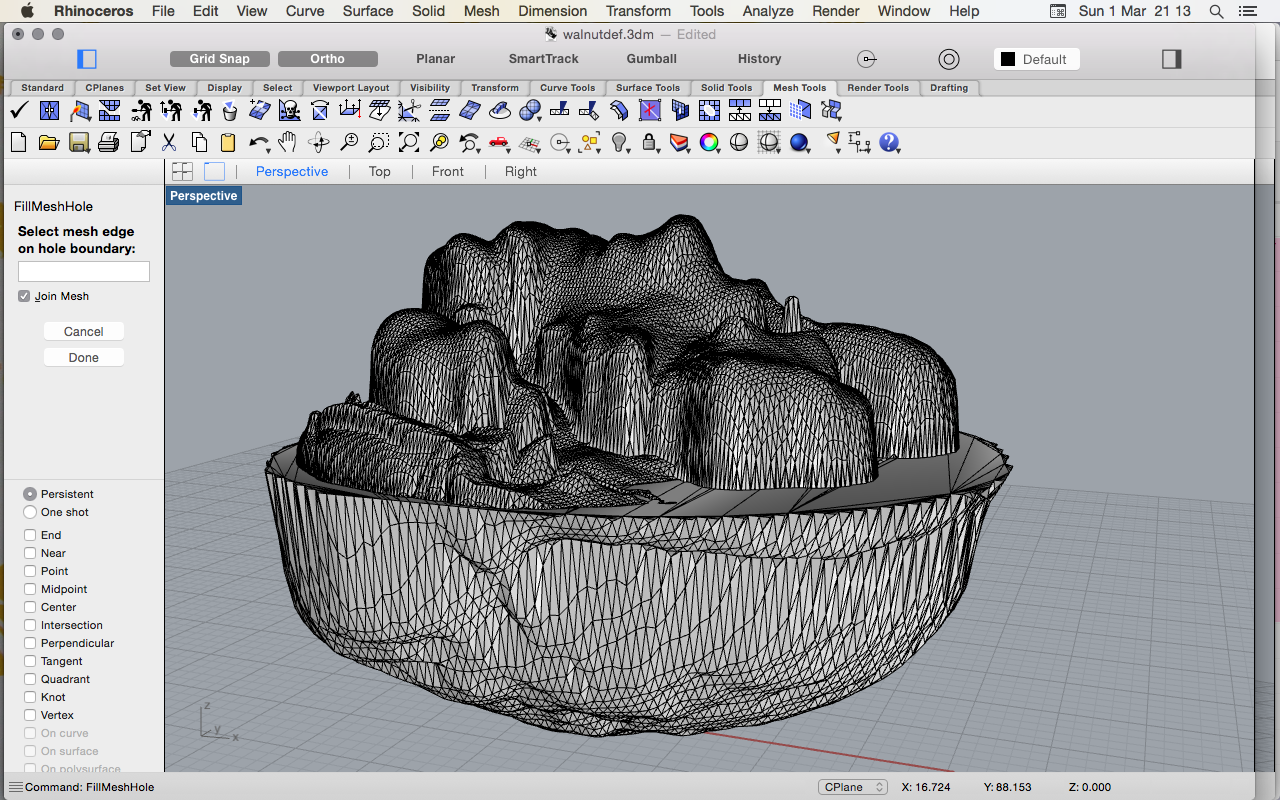Open the Analyze menu
The height and width of the screenshot is (800, 1280).
click(x=768, y=11)
